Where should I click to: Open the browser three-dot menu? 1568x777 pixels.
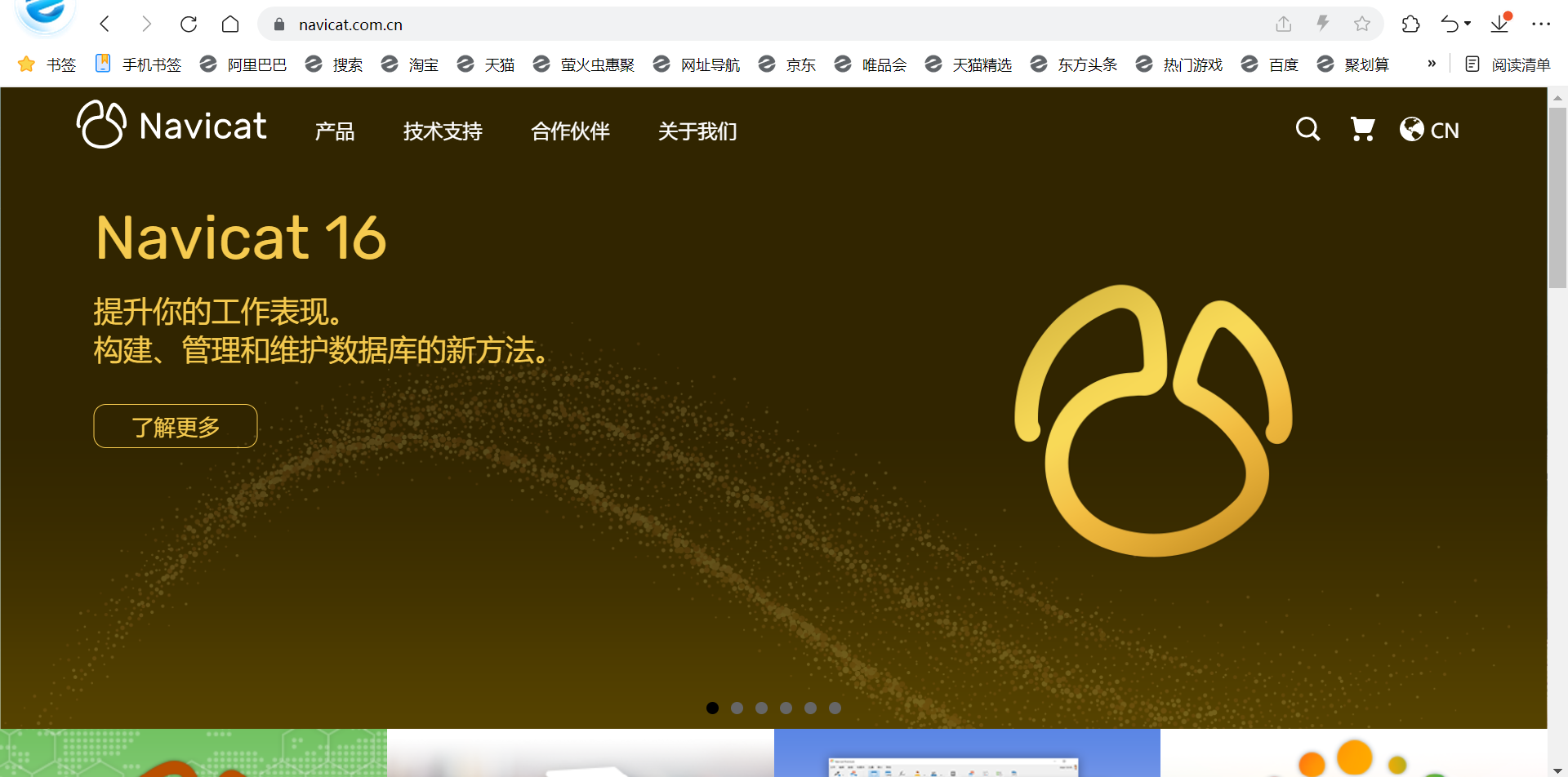tap(1541, 24)
